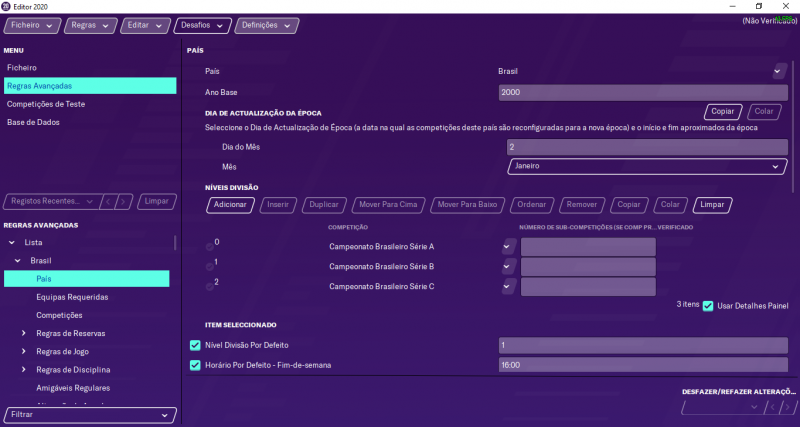Screen dimensions: 800x427
Task: Click Limpar in division levels toolbar
Action: point(712,205)
